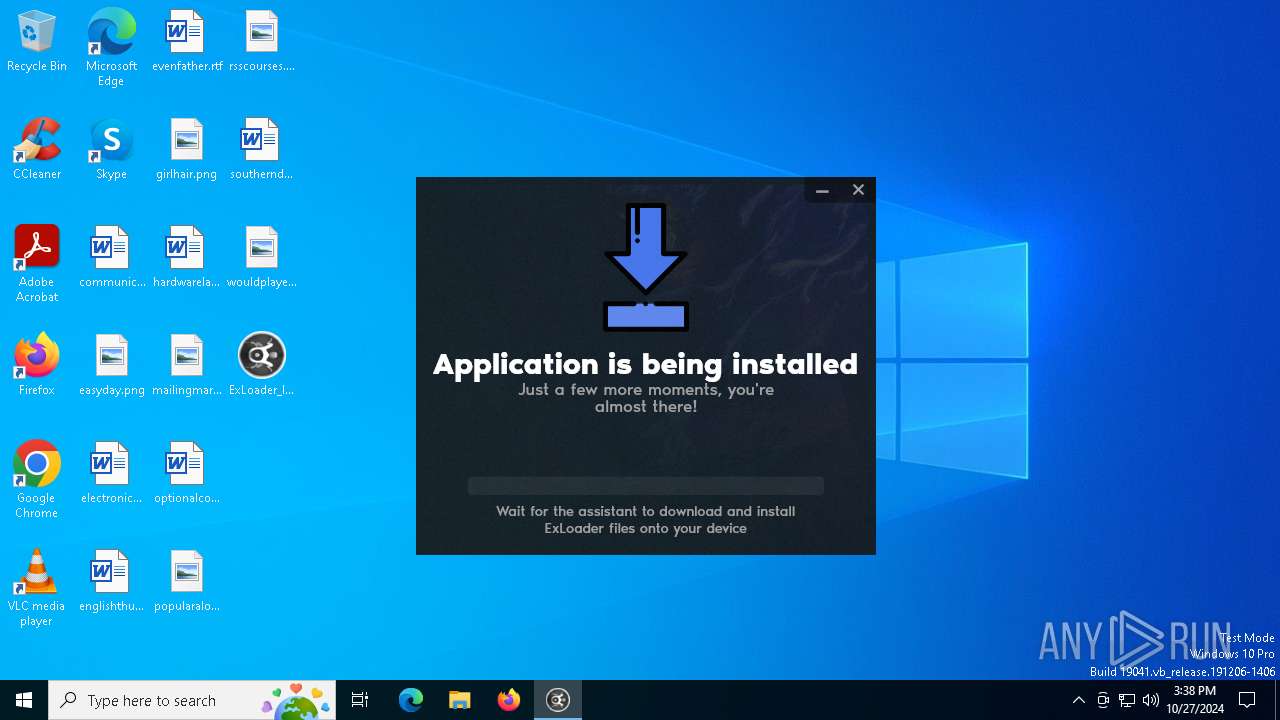Viewport: 1280px width, 720px height.
Task: Click the taskbar search box
Action: click(192, 700)
